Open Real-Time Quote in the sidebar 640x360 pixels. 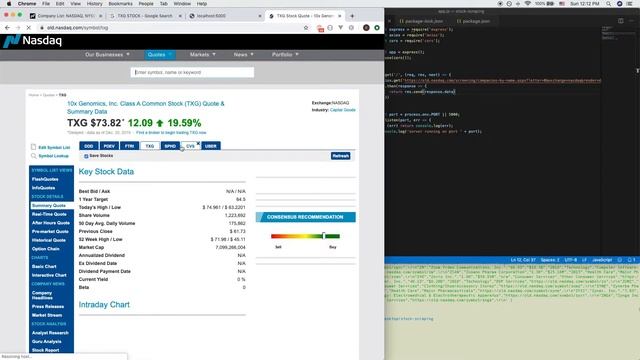tap(49, 214)
